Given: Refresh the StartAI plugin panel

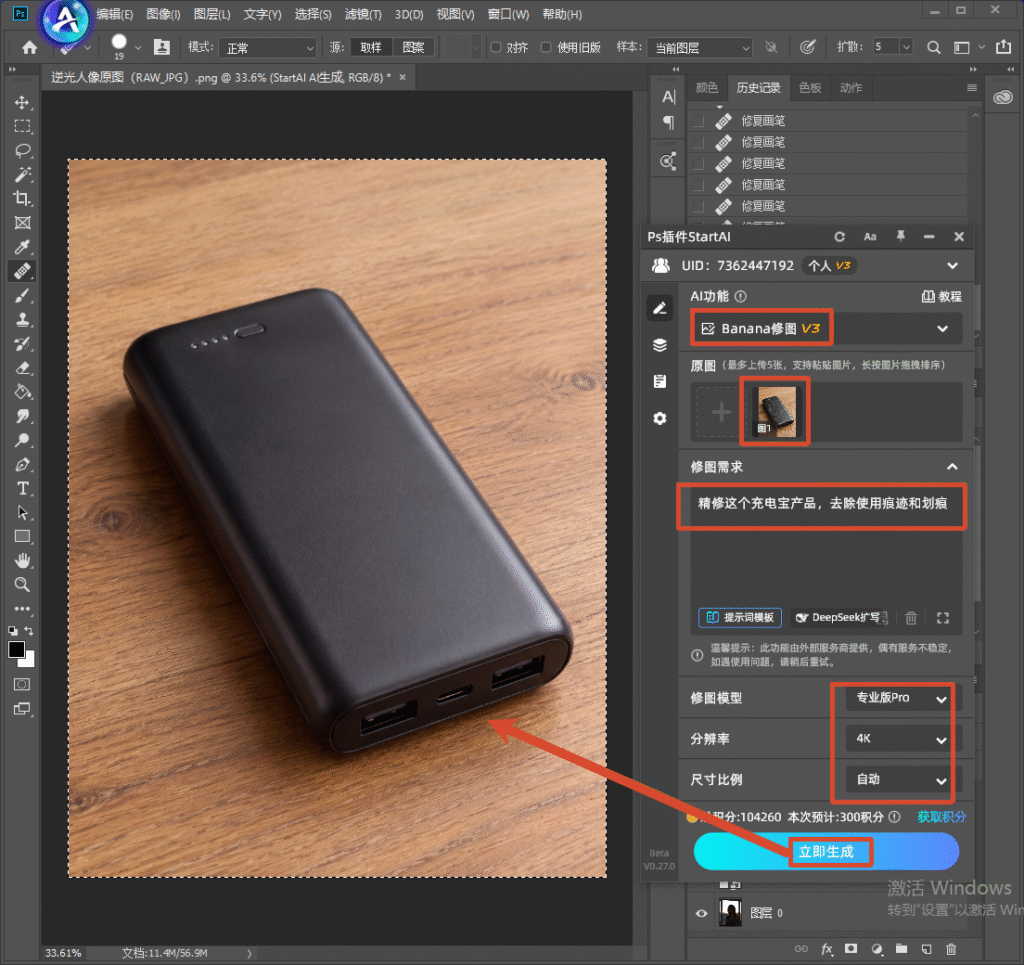Looking at the screenshot, I should tap(839, 237).
